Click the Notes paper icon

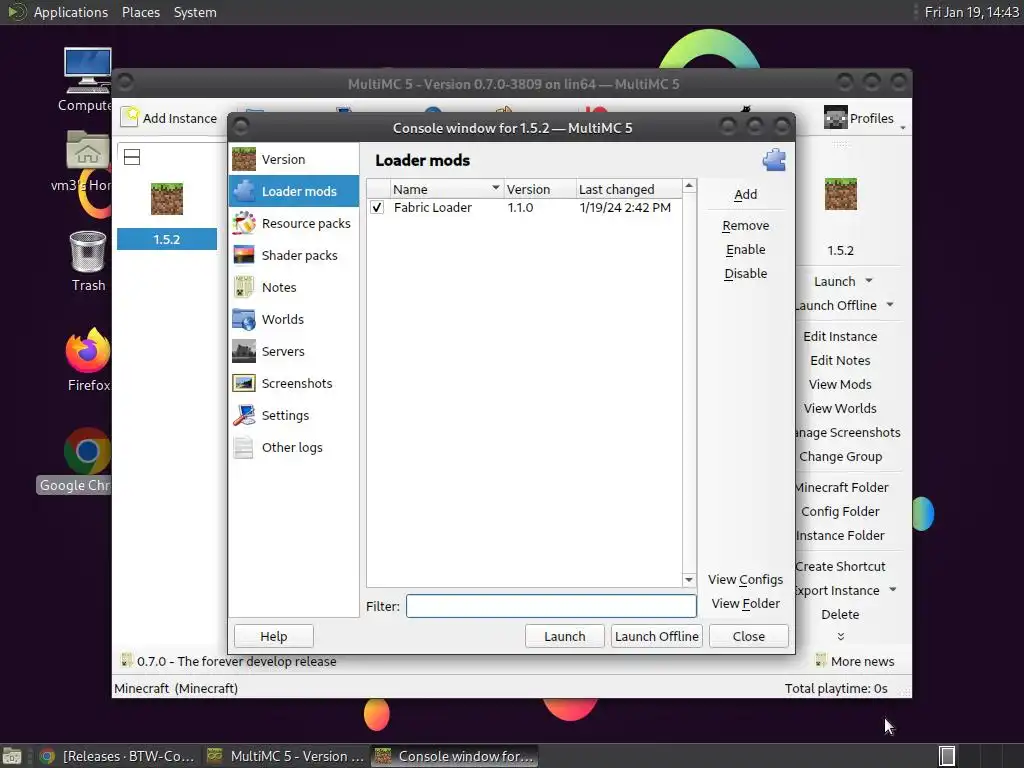244,287
